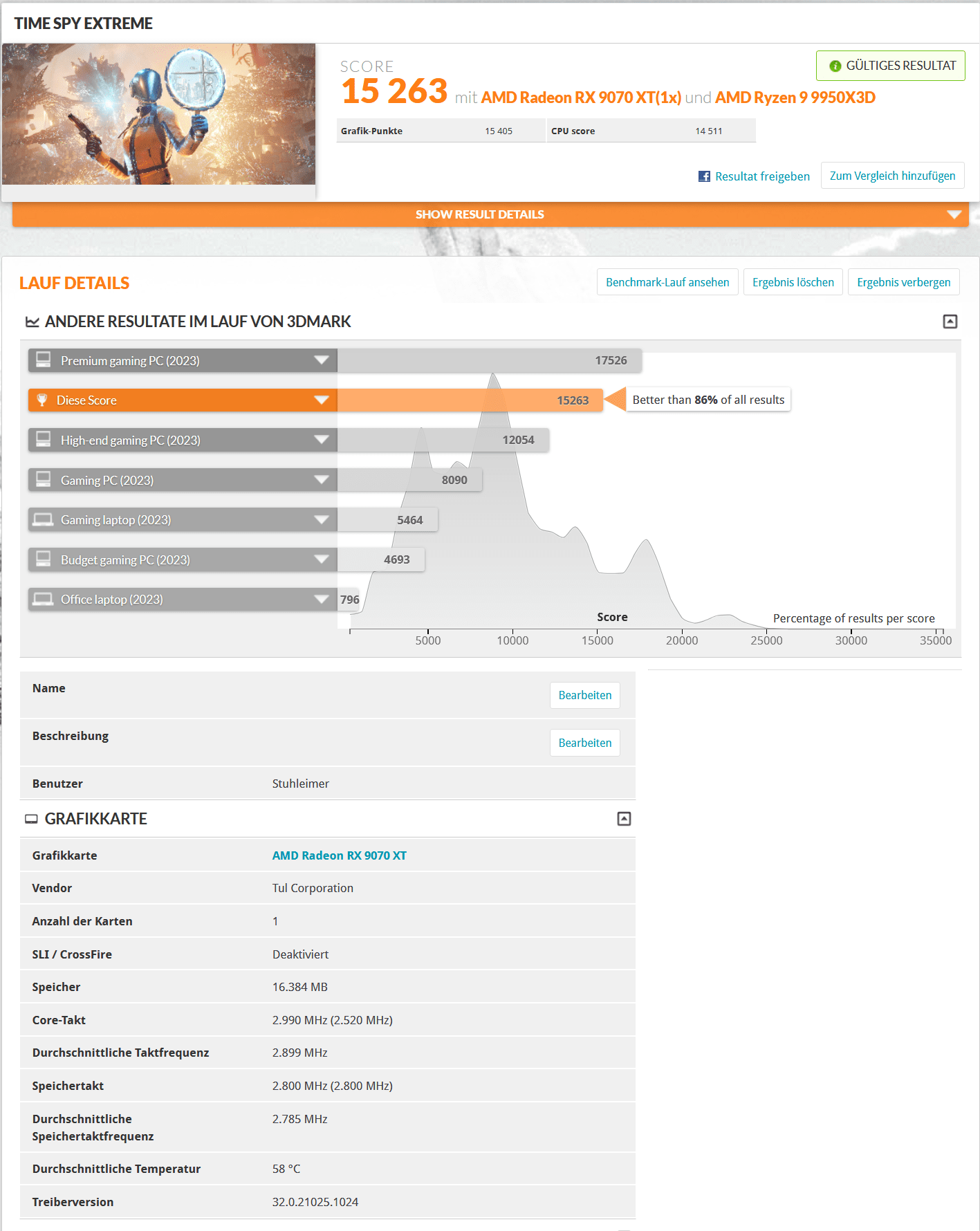Expand the Premium gaming PC (2023) dropdown arrow
Image resolution: width=980 pixels, height=1231 pixels.
321,360
